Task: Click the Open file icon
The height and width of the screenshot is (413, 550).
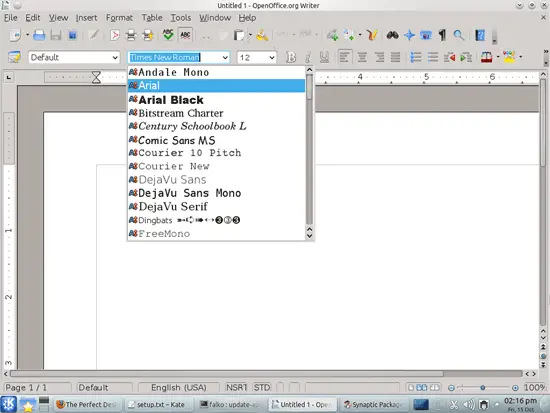Action: tap(39, 35)
